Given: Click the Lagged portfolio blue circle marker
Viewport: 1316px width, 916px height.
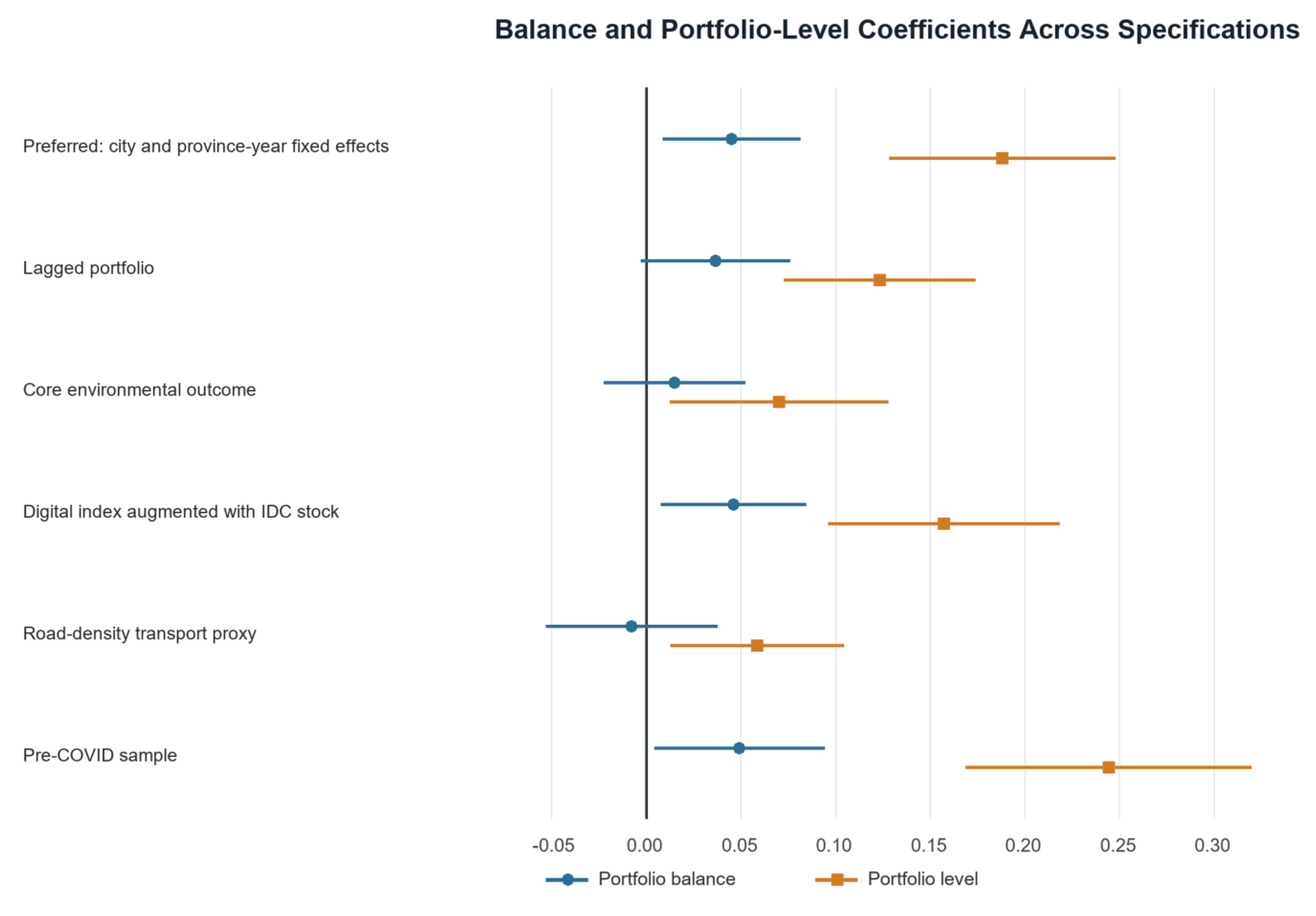Looking at the screenshot, I should [x=715, y=261].
